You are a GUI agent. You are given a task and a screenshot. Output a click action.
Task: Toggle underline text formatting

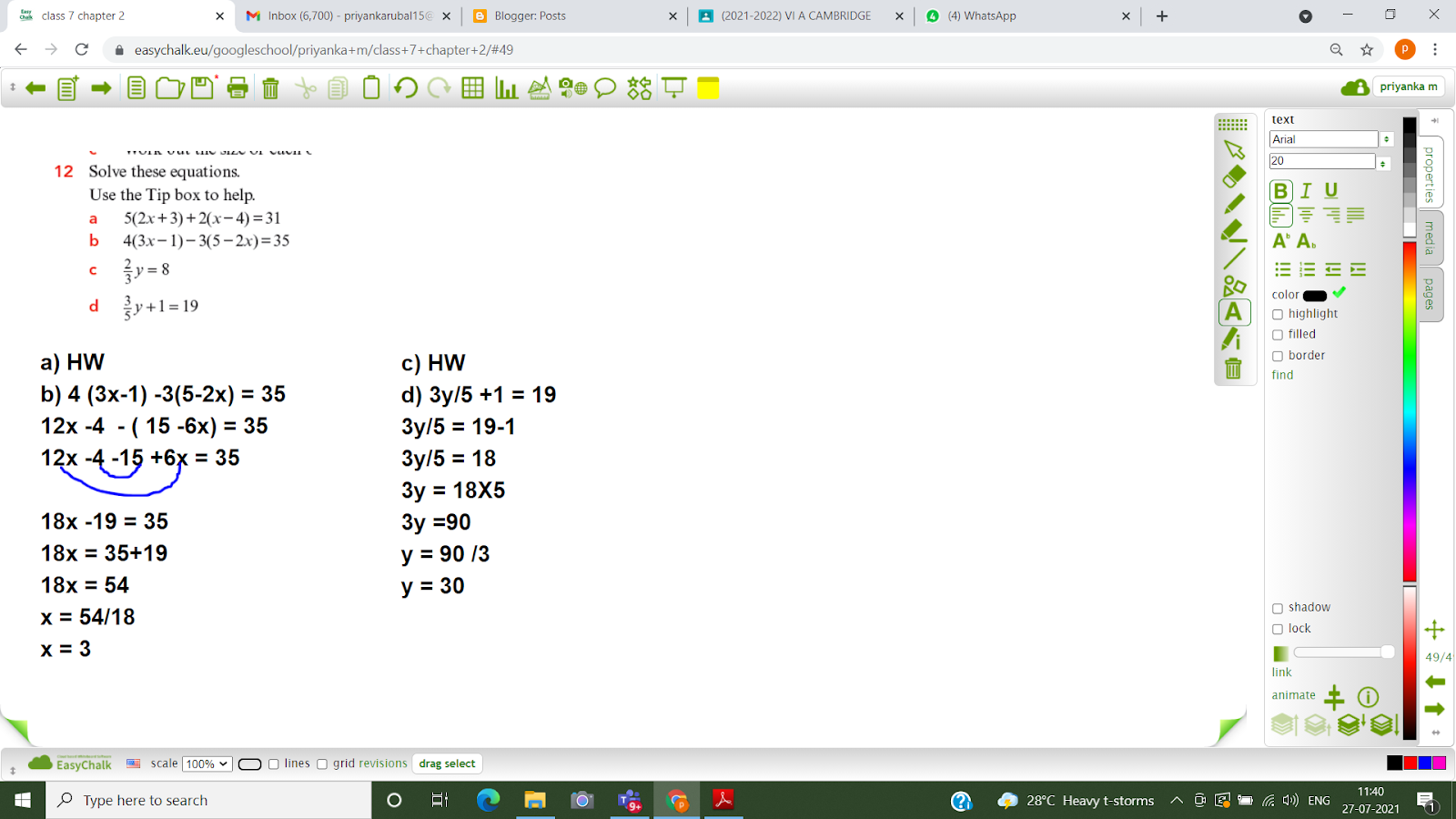pos(1331,191)
